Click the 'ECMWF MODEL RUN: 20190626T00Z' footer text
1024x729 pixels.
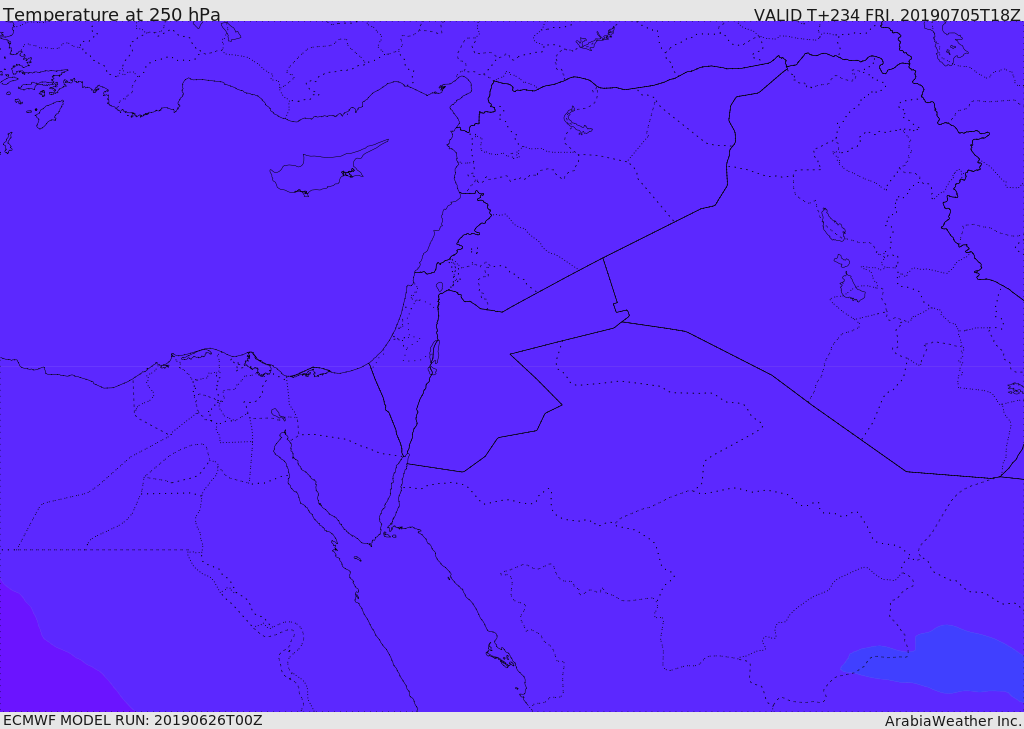click(133, 720)
